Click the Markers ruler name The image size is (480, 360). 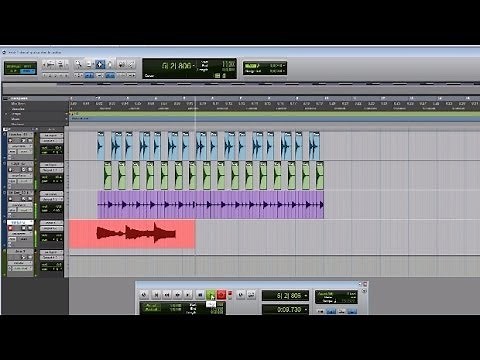(17, 124)
